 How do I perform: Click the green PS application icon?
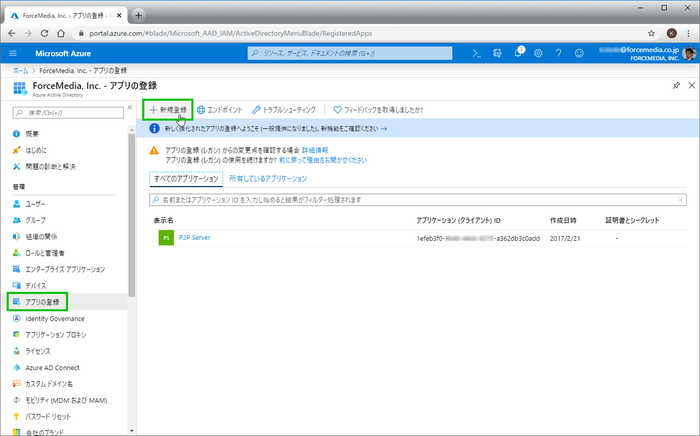pos(166,238)
